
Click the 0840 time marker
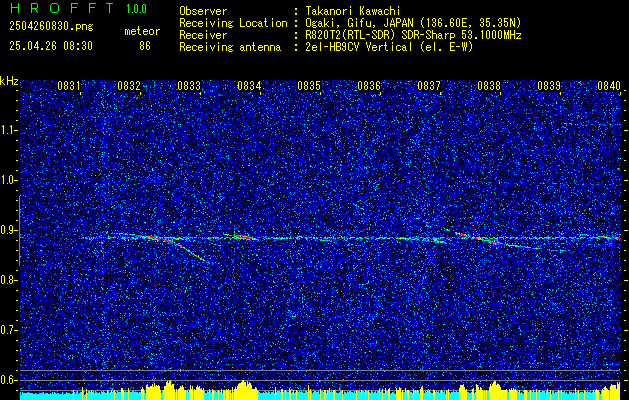609,85
